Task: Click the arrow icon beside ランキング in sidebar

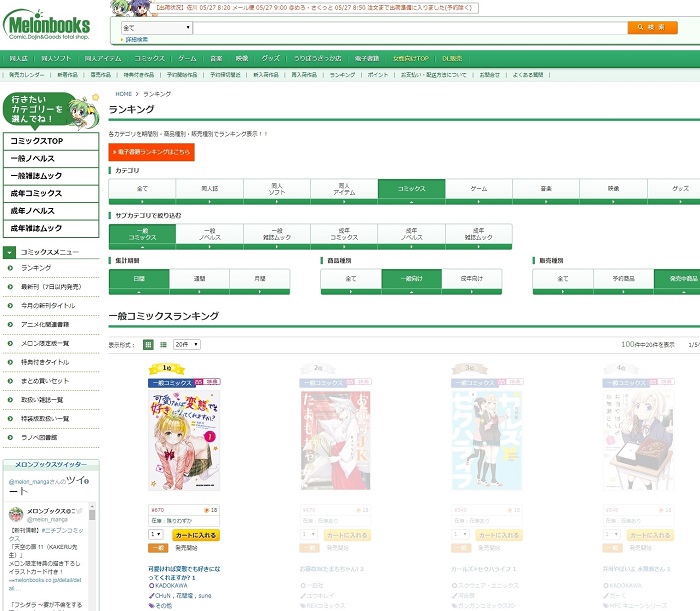Action: tap(10, 268)
